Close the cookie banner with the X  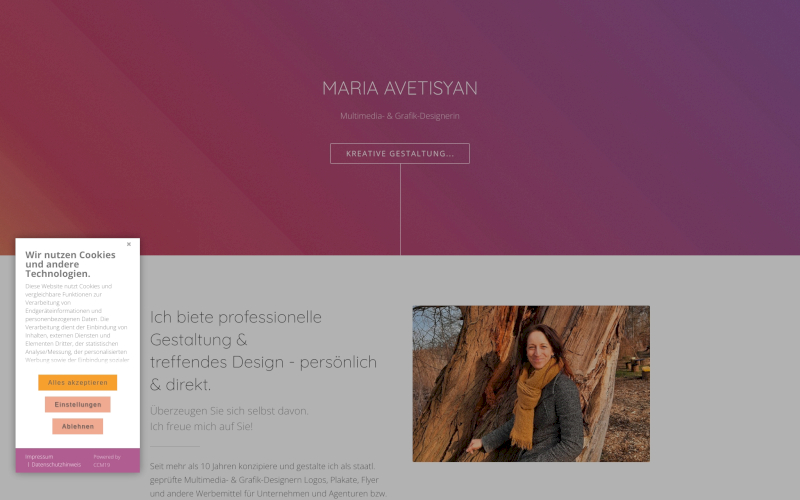tap(129, 244)
